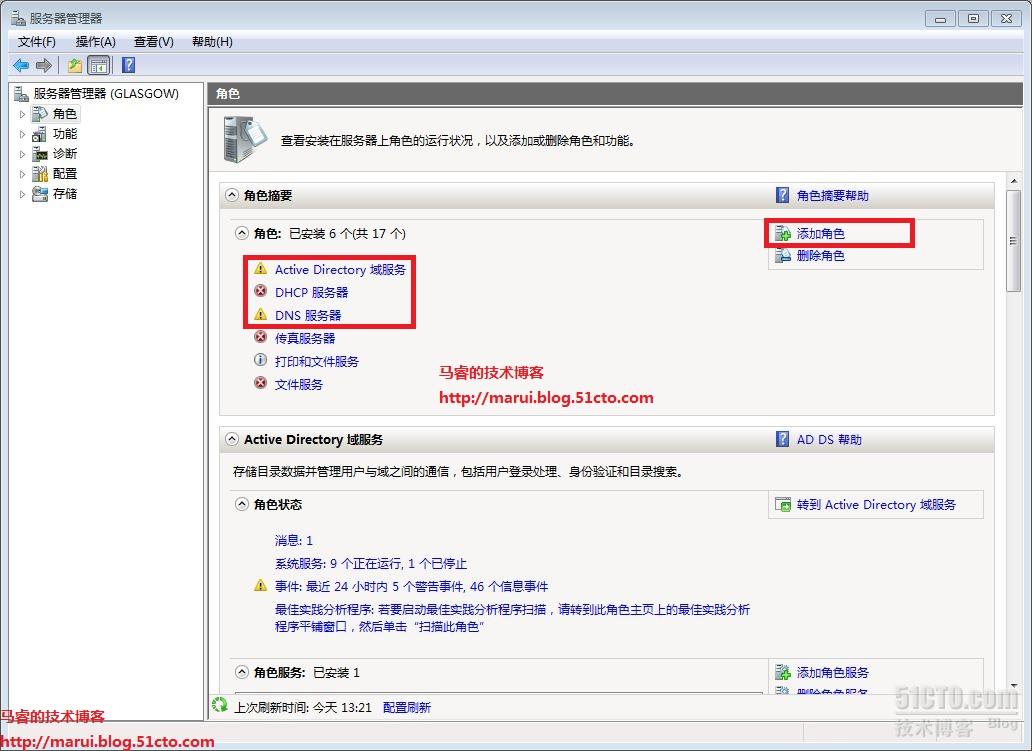1032x751 pixels.
Task: Collapse the 角色摘要 section
Action: coord(232,195)
